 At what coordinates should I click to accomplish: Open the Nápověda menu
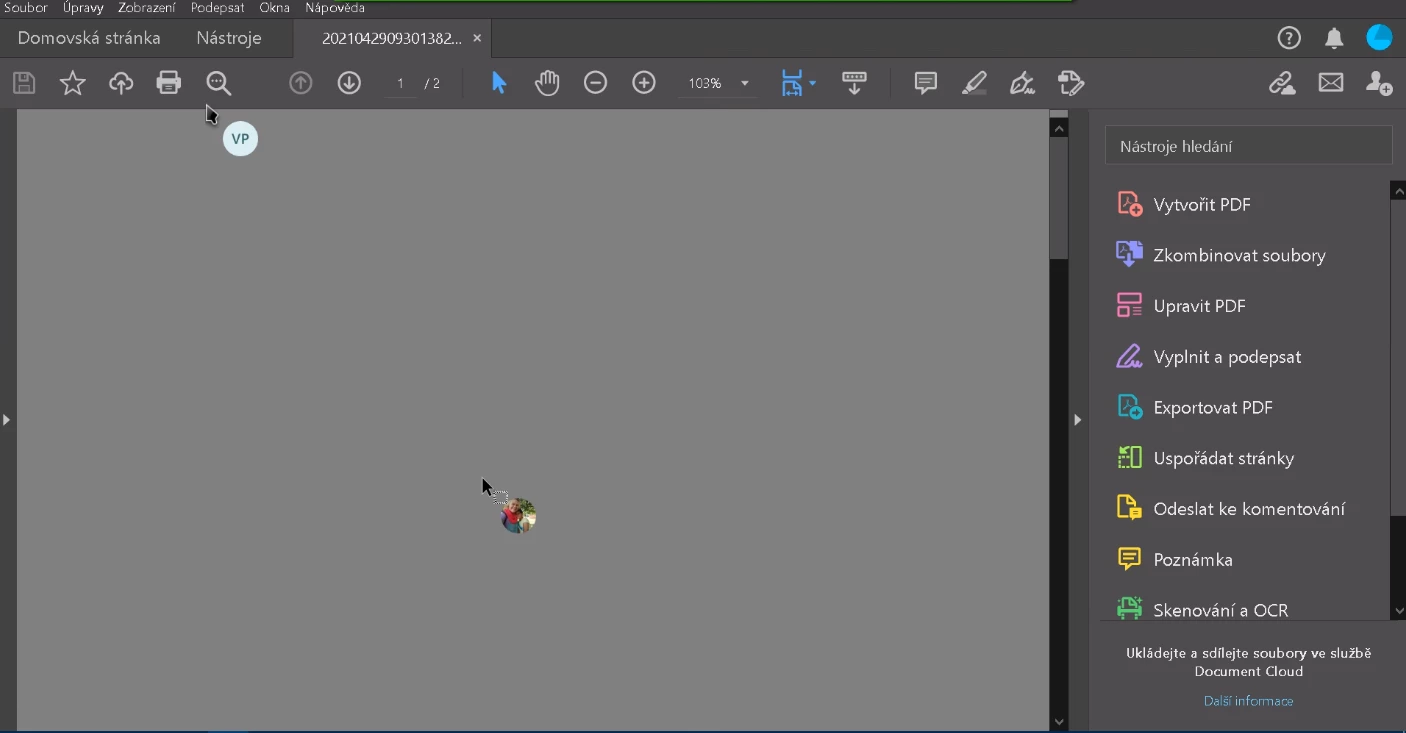pyautogui.click(x=335, y=8)
